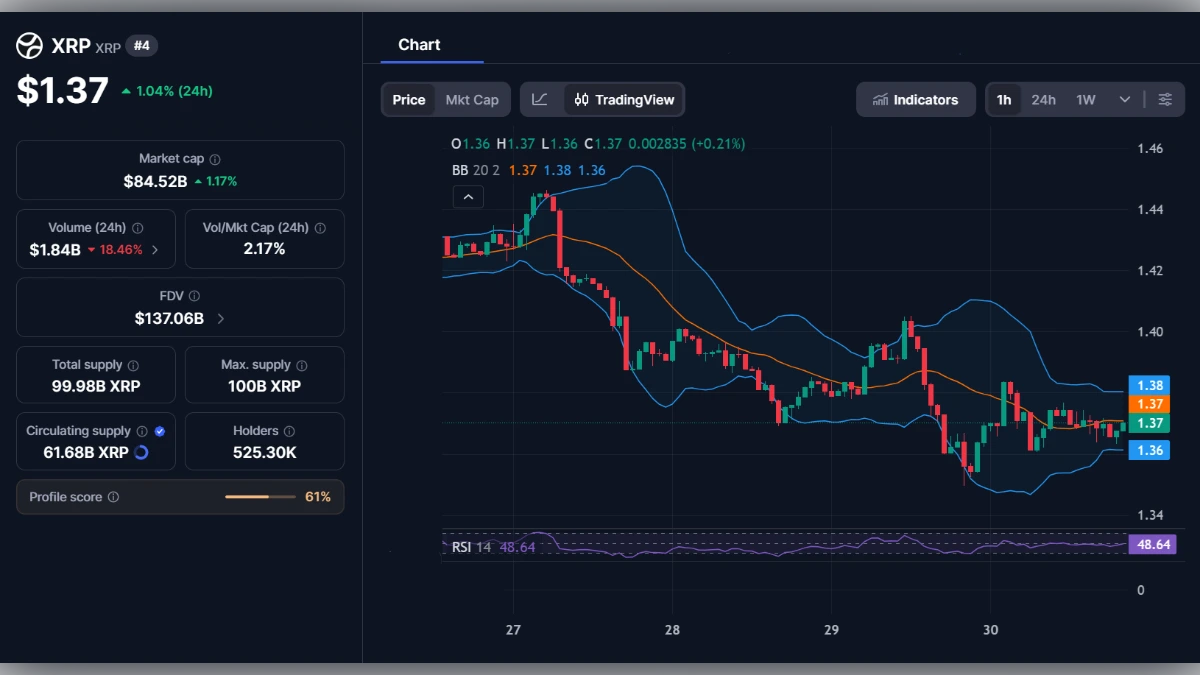Click the 18.46% volume change text
1200x675 pixels.
pos(121,250)
